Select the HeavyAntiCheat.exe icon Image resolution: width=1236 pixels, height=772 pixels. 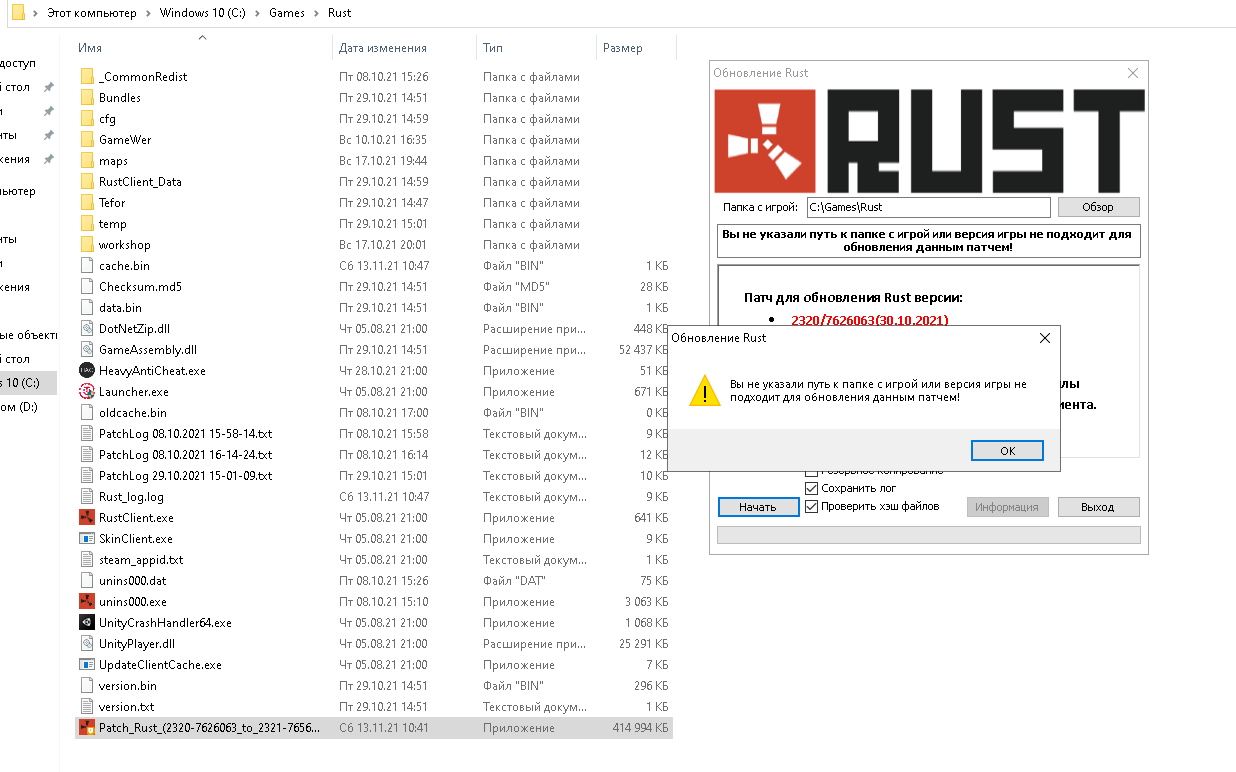86,371
